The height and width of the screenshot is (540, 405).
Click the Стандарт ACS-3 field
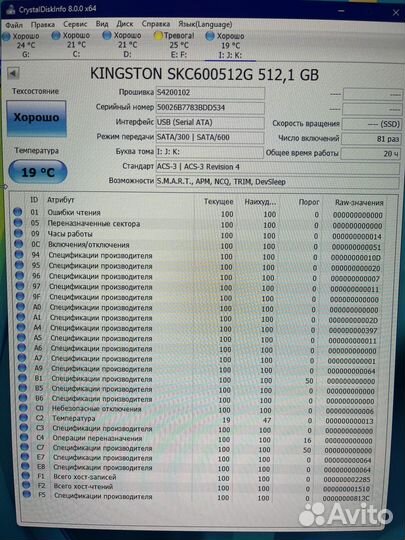coord(278,167)
